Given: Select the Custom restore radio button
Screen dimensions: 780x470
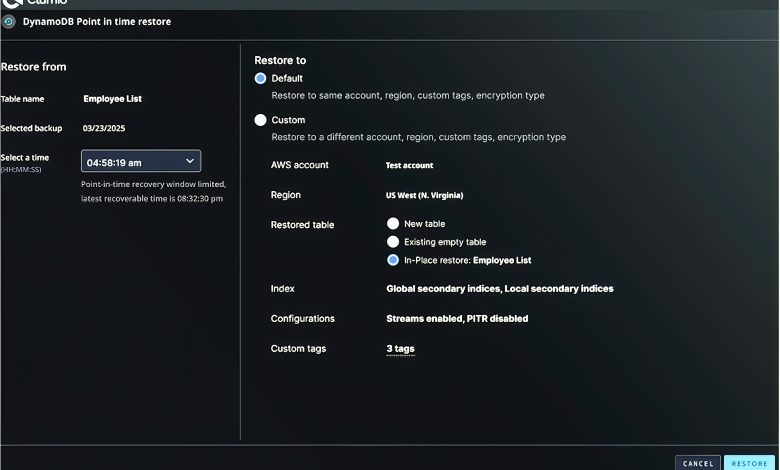Looking at the screenshot, I should tap(260, 120).
